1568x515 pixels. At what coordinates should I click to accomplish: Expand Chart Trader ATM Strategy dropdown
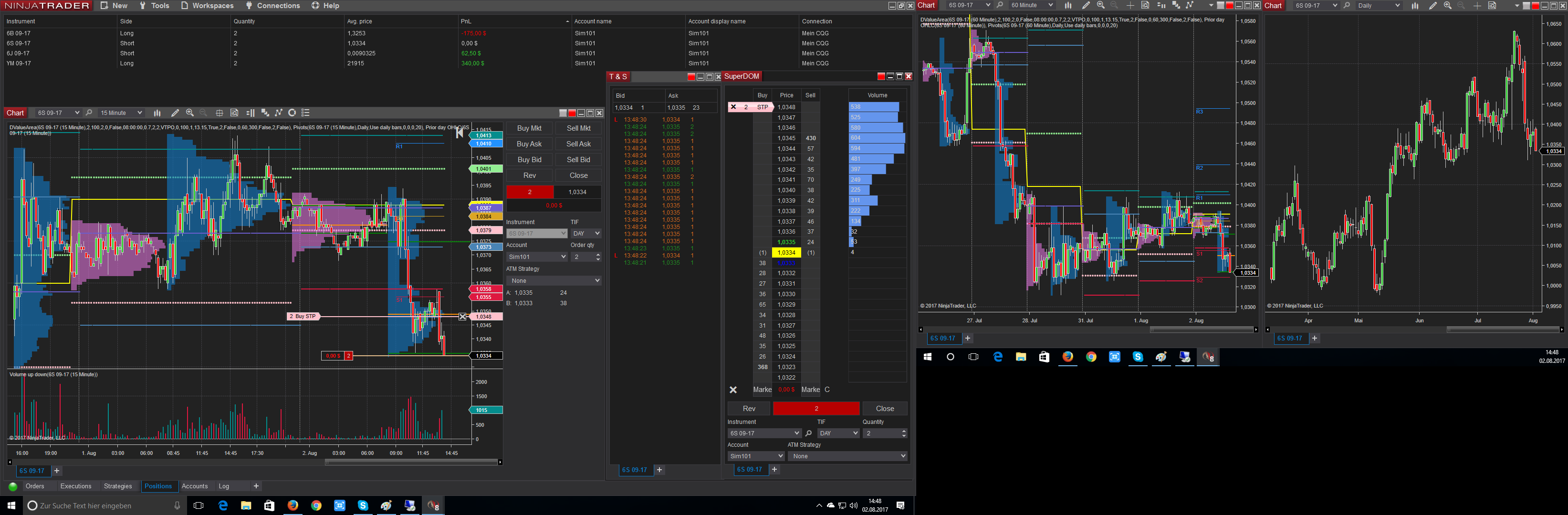(x=554, y=280)
